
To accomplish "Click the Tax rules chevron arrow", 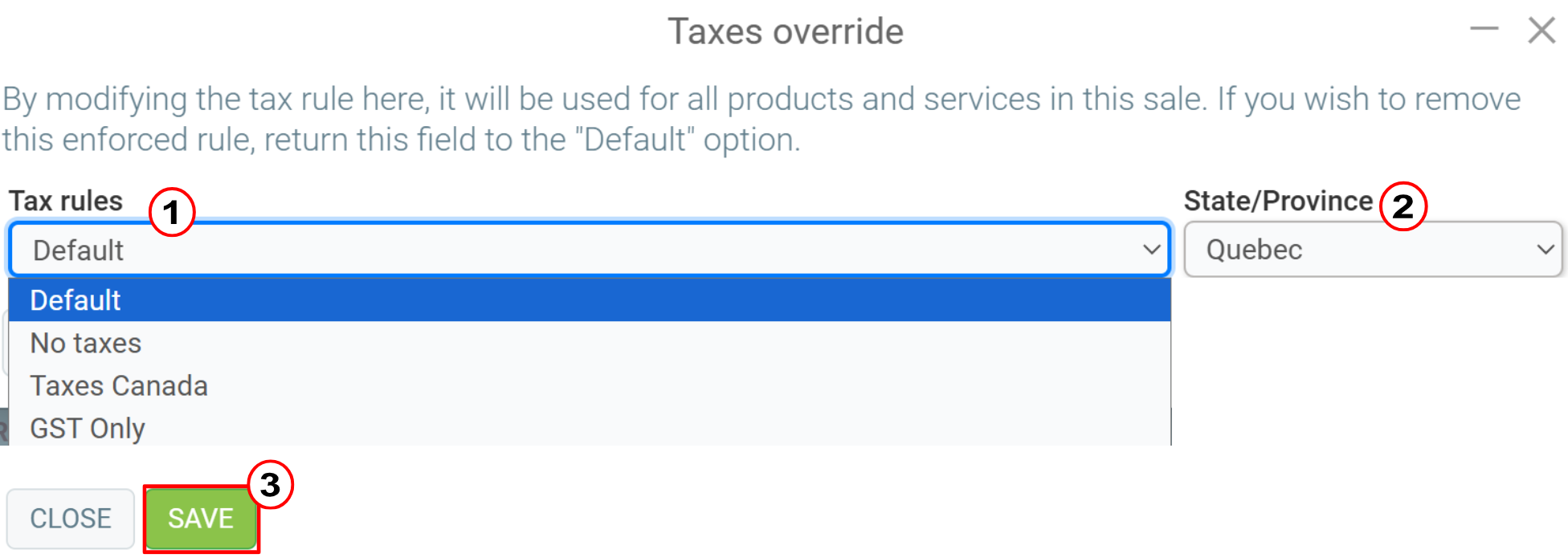I will pos(1151,250).
